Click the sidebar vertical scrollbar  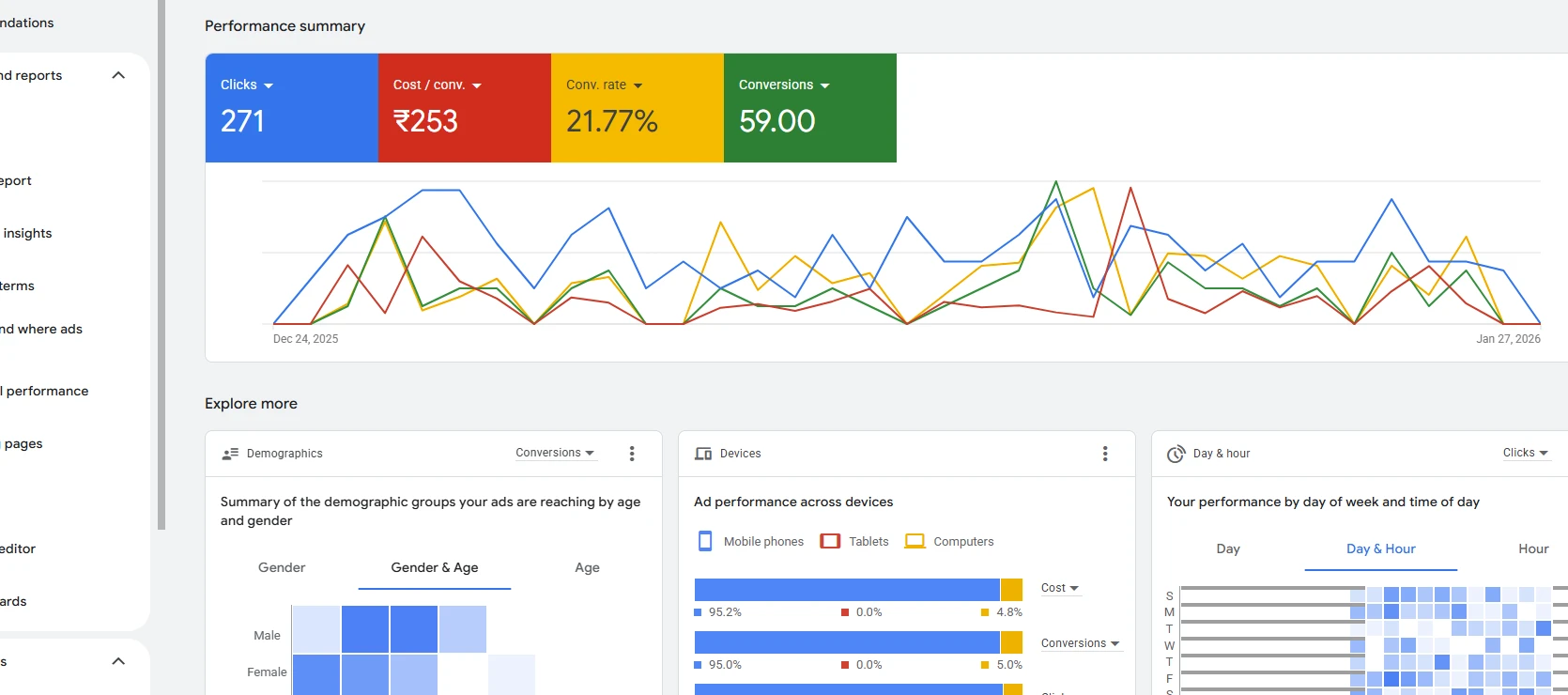click(161, 265)
